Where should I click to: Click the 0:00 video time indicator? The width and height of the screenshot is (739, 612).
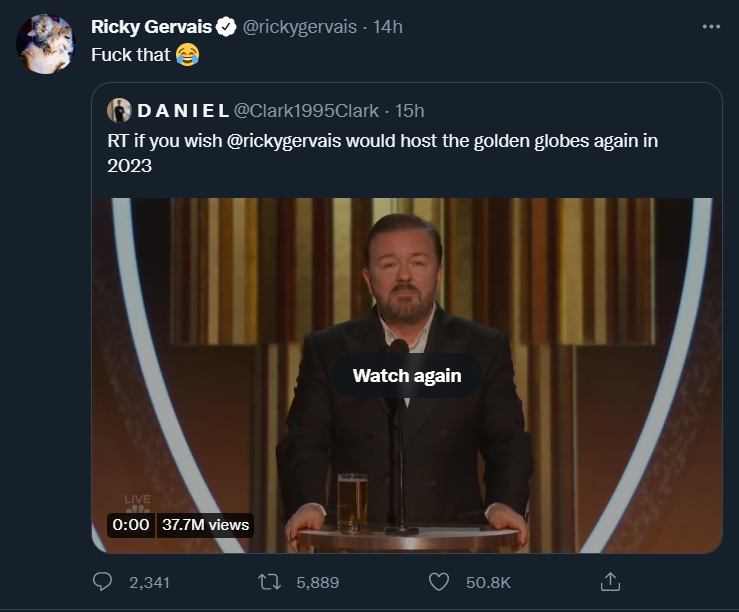pos(131,524)
